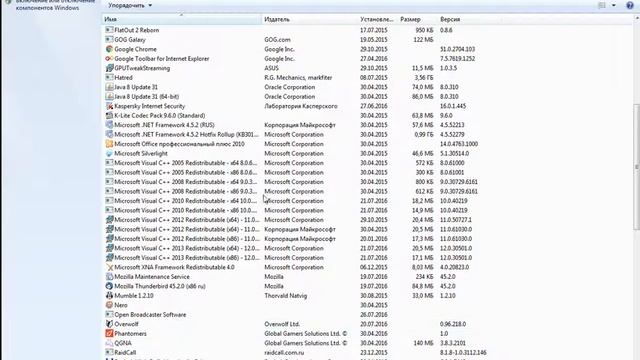
Task: Click publisher ASUS cell
Action: (x=271, y=68)
